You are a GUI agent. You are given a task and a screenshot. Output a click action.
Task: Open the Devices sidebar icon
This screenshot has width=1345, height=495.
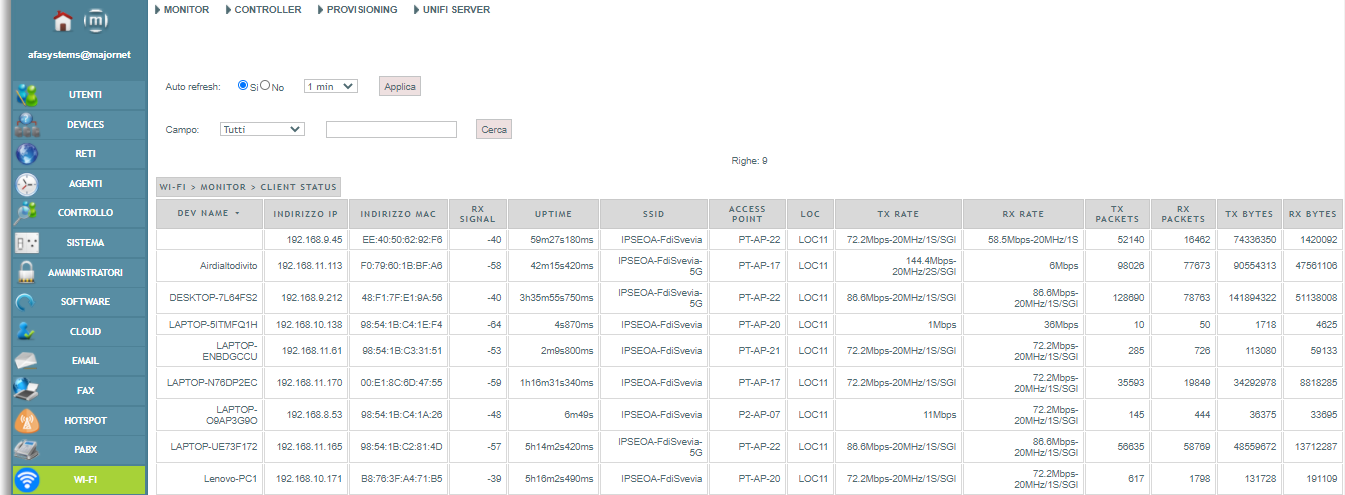coord(27,125)
